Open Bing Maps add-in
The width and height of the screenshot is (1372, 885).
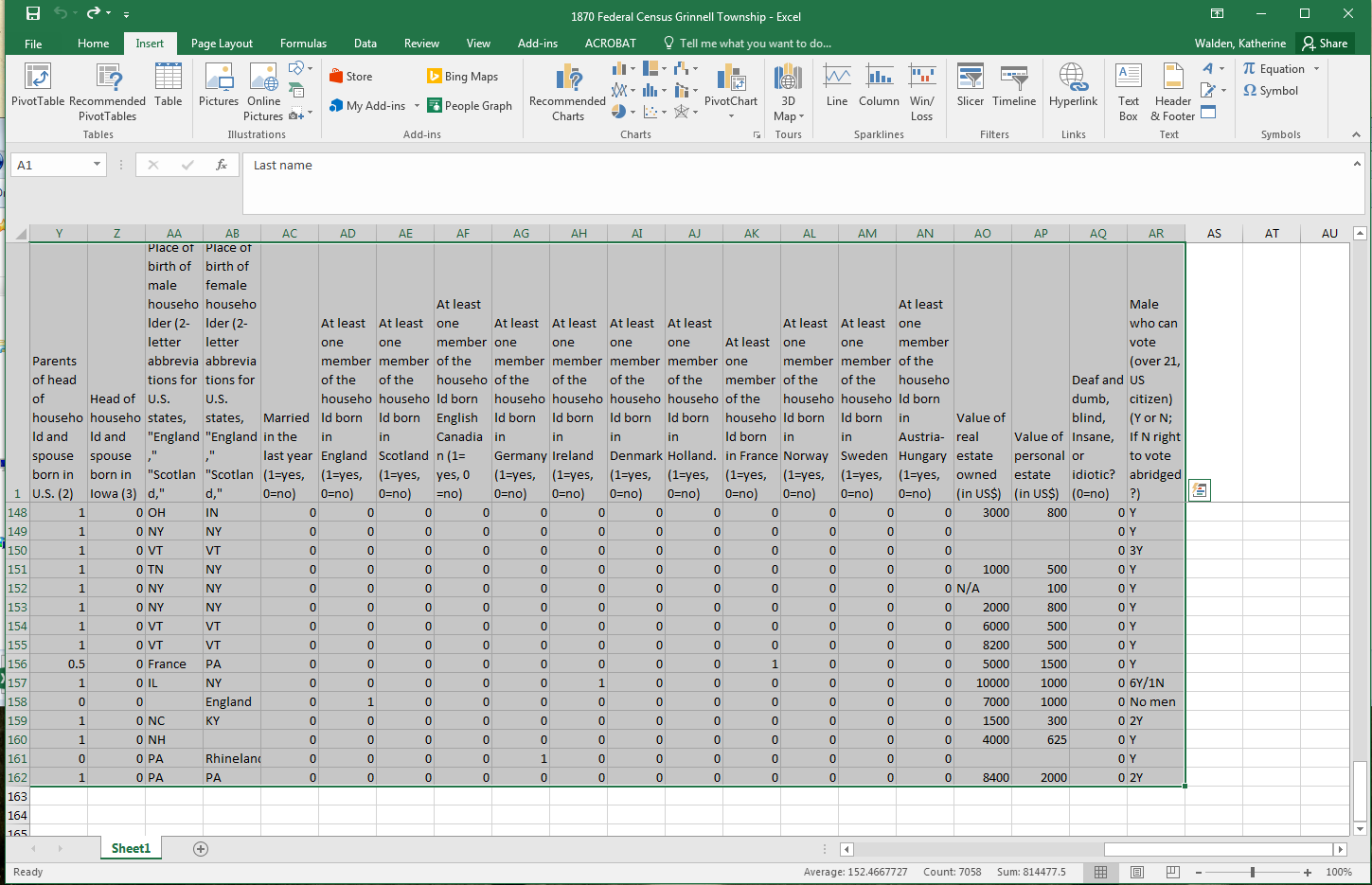[x=462, y=77]
